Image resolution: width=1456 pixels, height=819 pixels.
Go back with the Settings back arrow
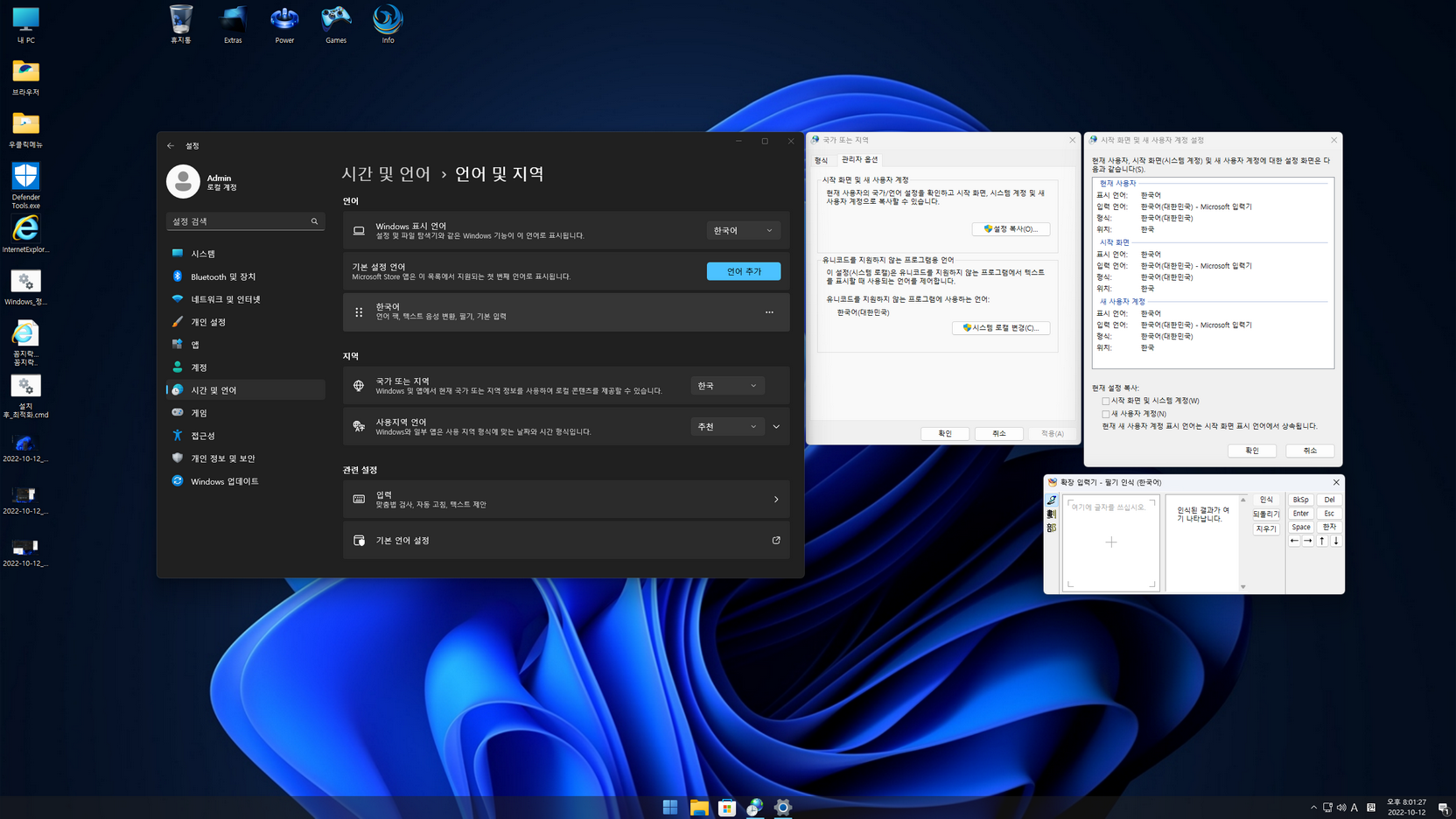pyautogui.click(x=171, y=145)
